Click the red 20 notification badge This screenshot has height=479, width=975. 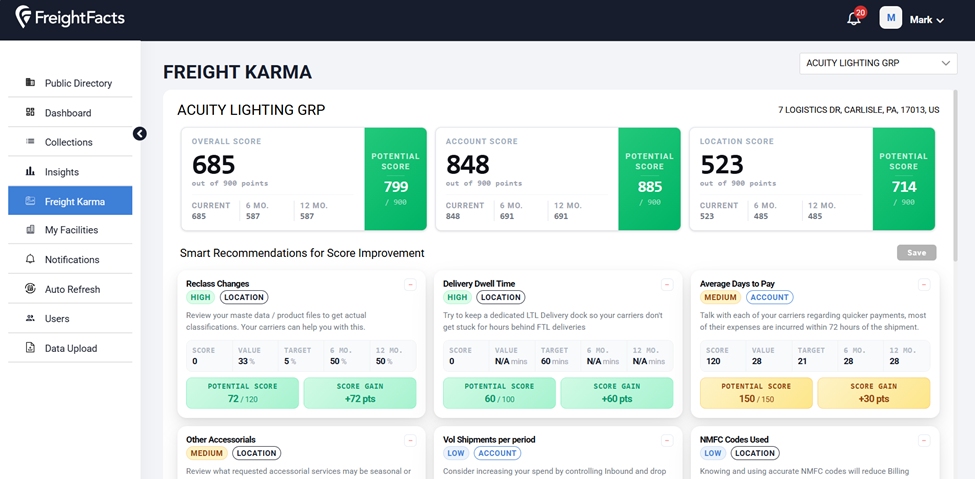pos(861,12)
